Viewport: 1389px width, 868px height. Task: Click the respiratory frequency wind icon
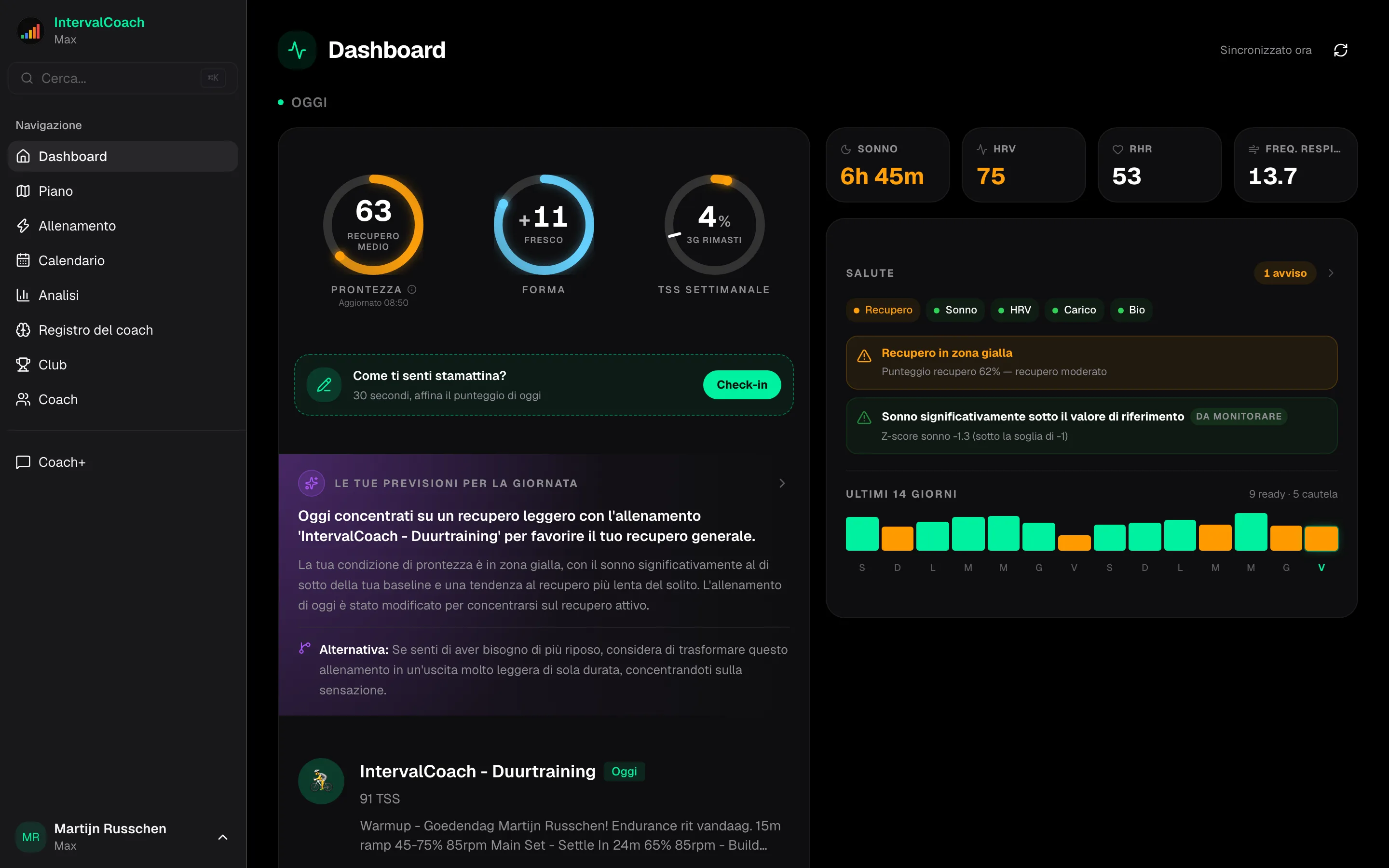(1254, 149)
